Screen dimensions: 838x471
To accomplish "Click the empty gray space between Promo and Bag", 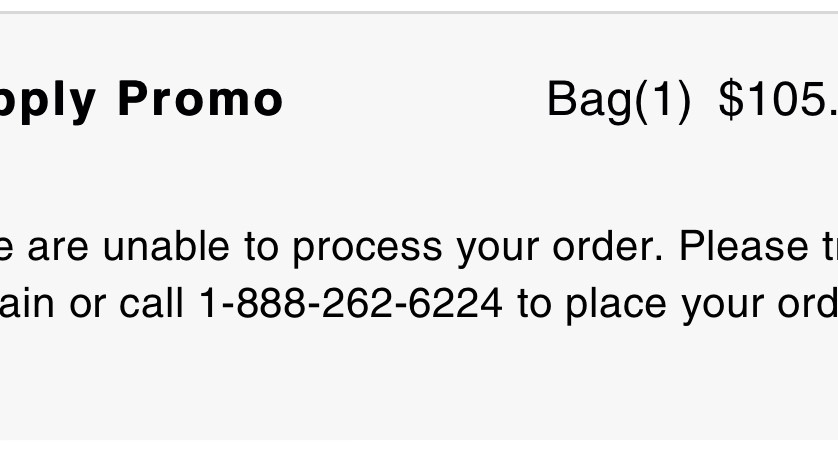I will pos(415,100).
